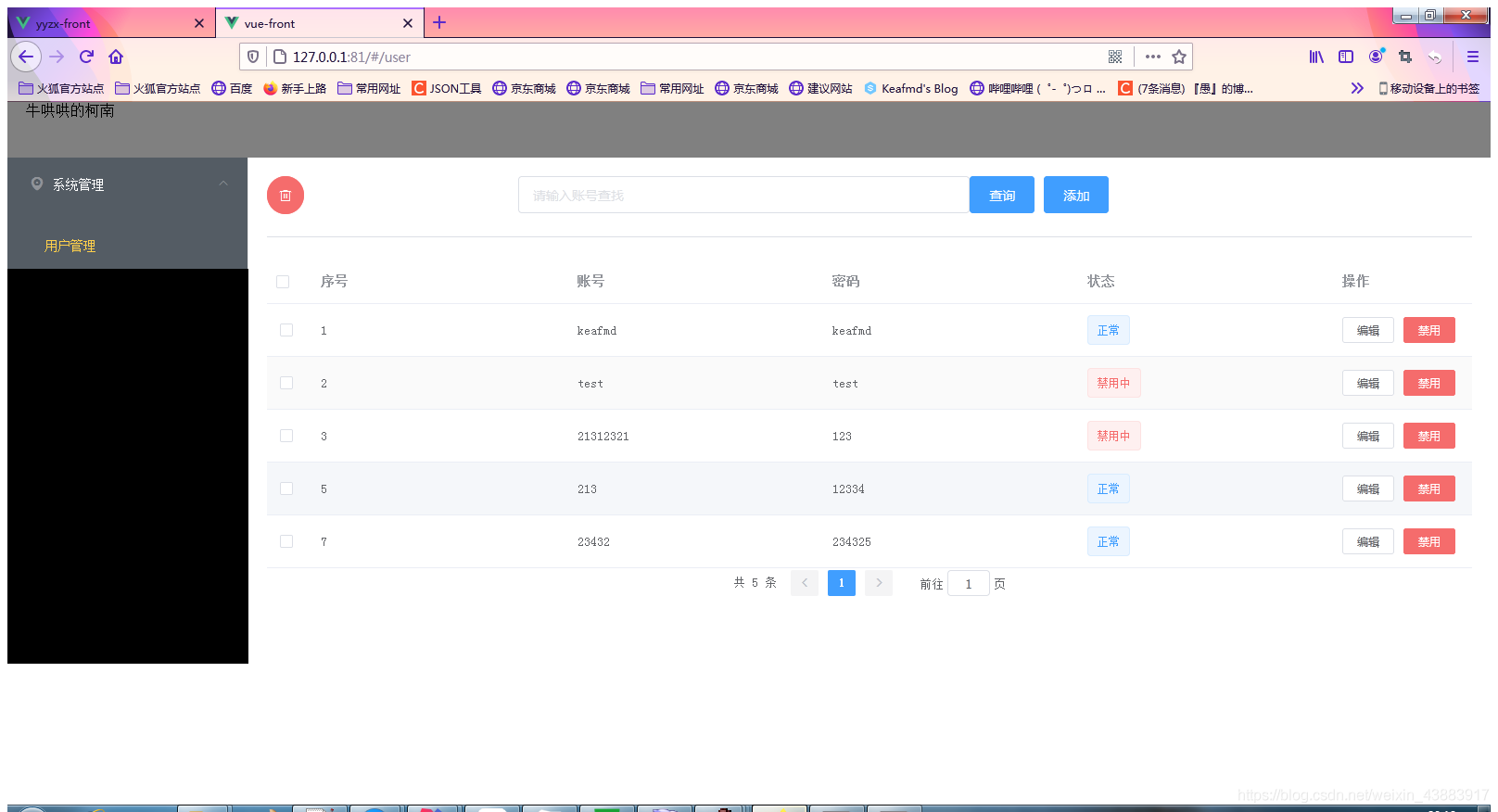
Task: Select the checkbox for account 21312321
Action: (286, 436)
